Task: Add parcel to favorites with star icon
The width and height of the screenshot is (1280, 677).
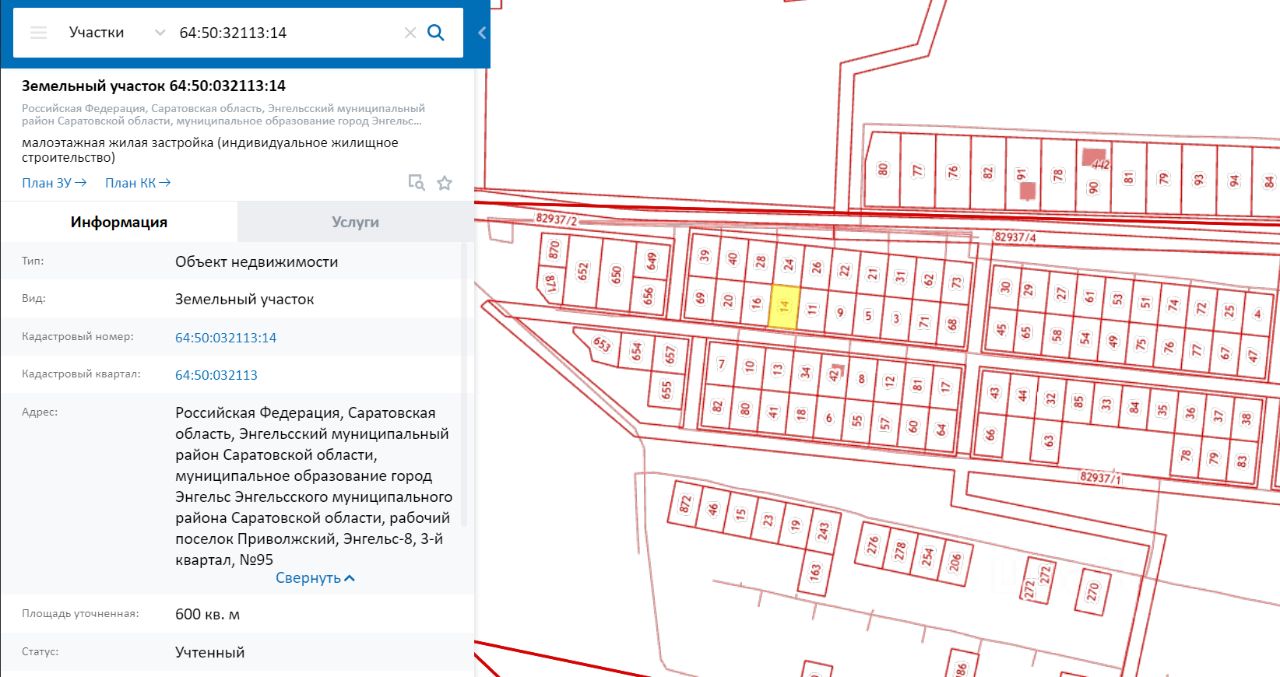Action: click(x=445, y=182)
